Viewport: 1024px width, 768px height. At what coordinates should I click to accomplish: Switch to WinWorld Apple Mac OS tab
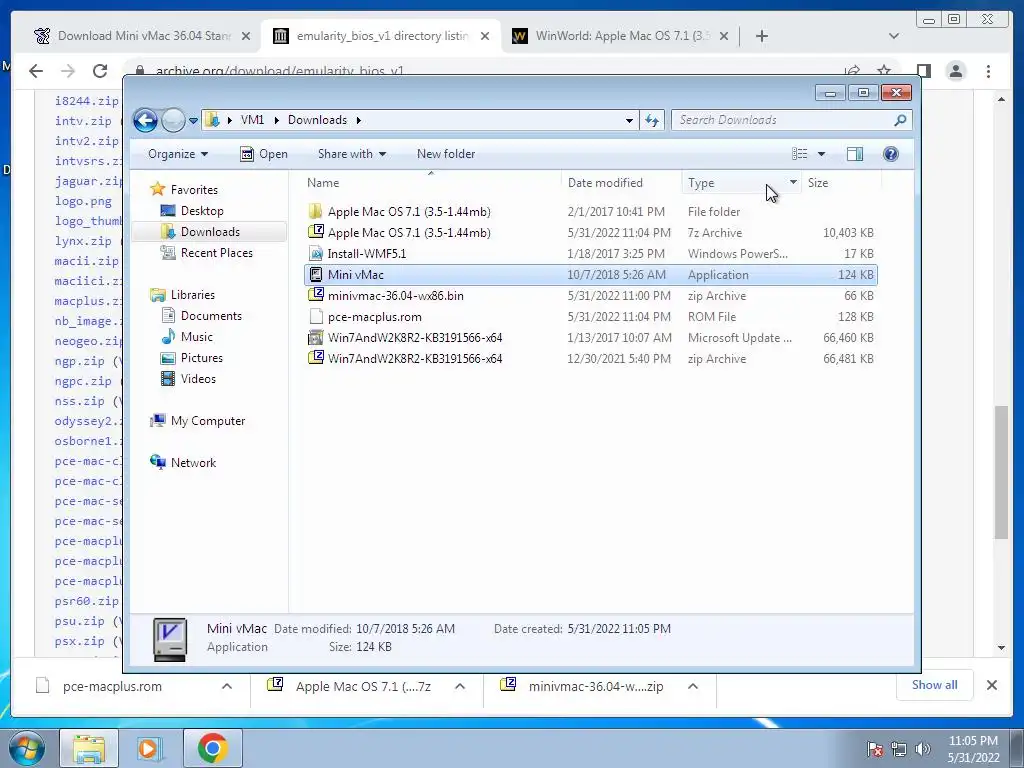pyautogui.click(x=620, y=36)
